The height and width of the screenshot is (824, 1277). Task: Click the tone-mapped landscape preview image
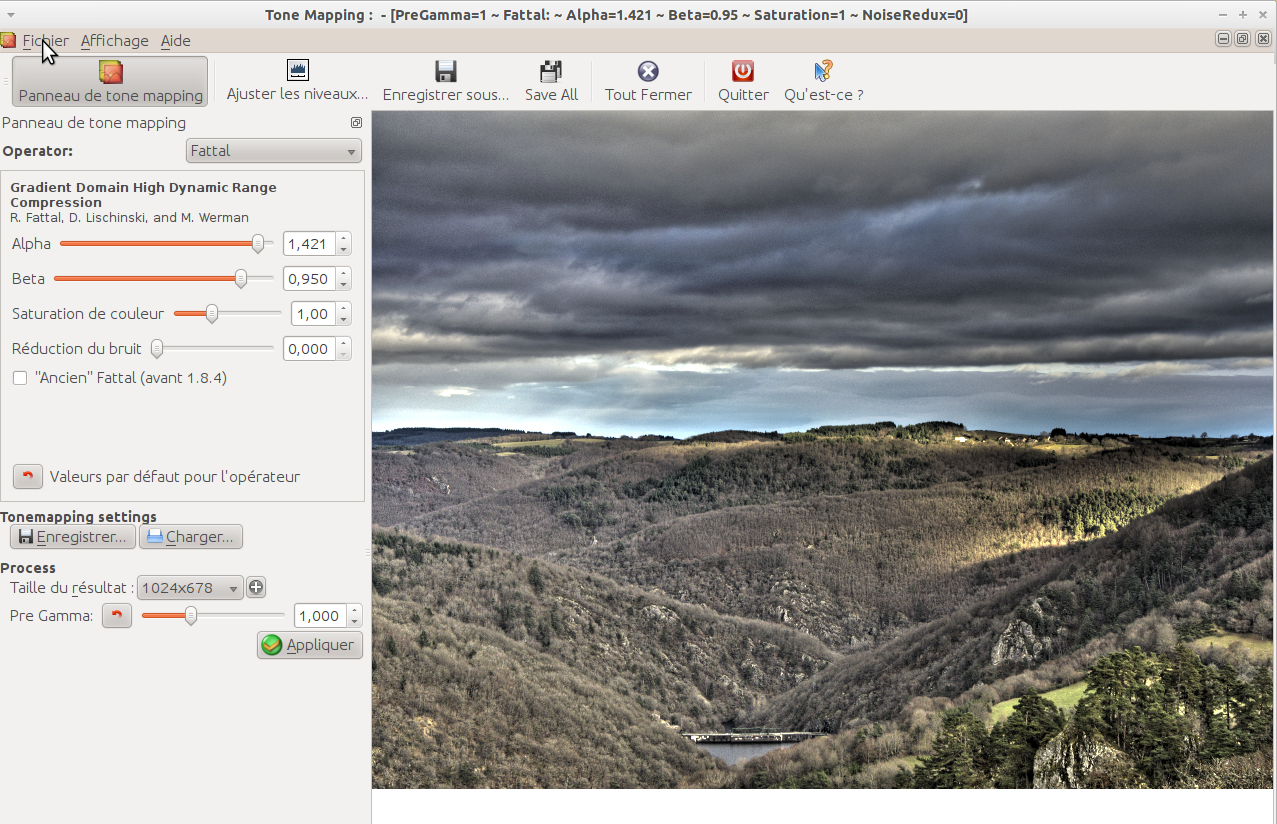click(824, 449)
